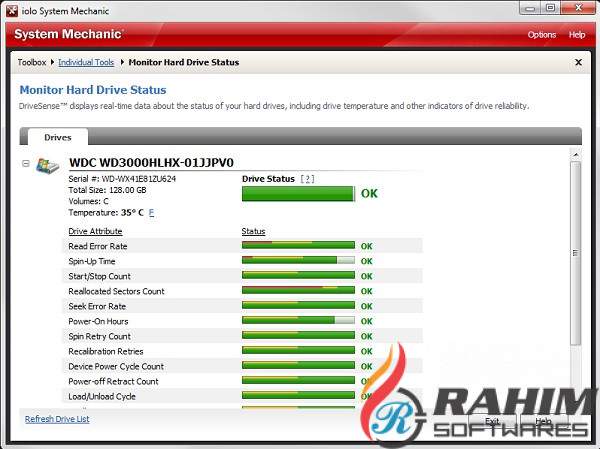Switch temperature units to Fahrenheit

coord(152,213)
